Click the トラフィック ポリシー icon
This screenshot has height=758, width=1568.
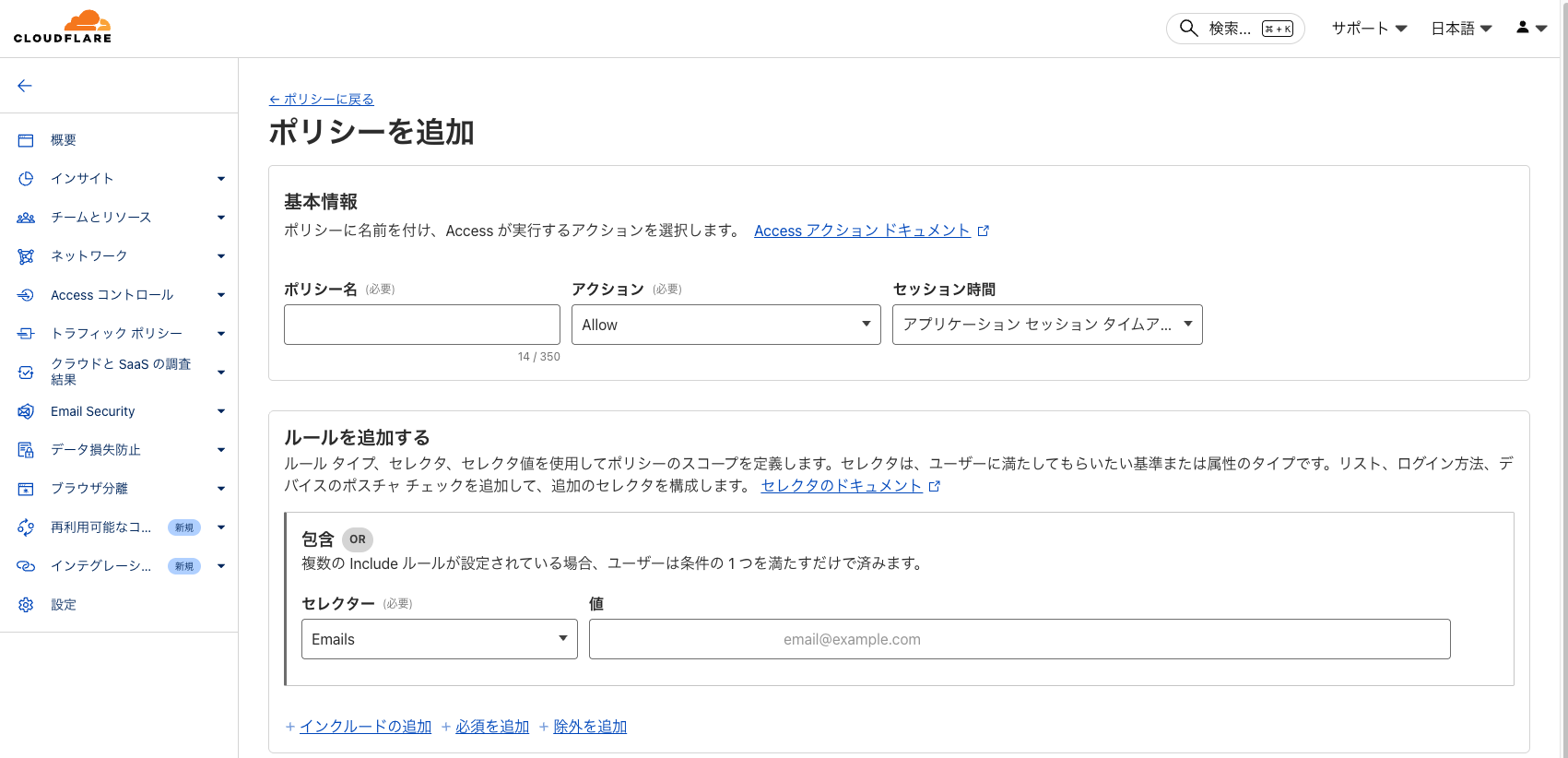coord(26,334)
